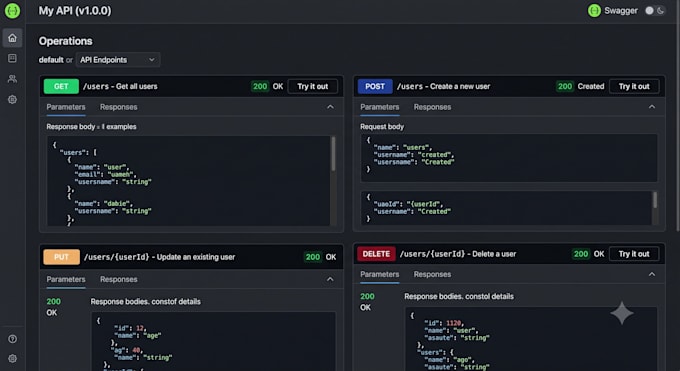Viewport: 680px width, 371px height.
Task: Click the 'My API (v1.0.0)' title
Action: coord(75,10)
